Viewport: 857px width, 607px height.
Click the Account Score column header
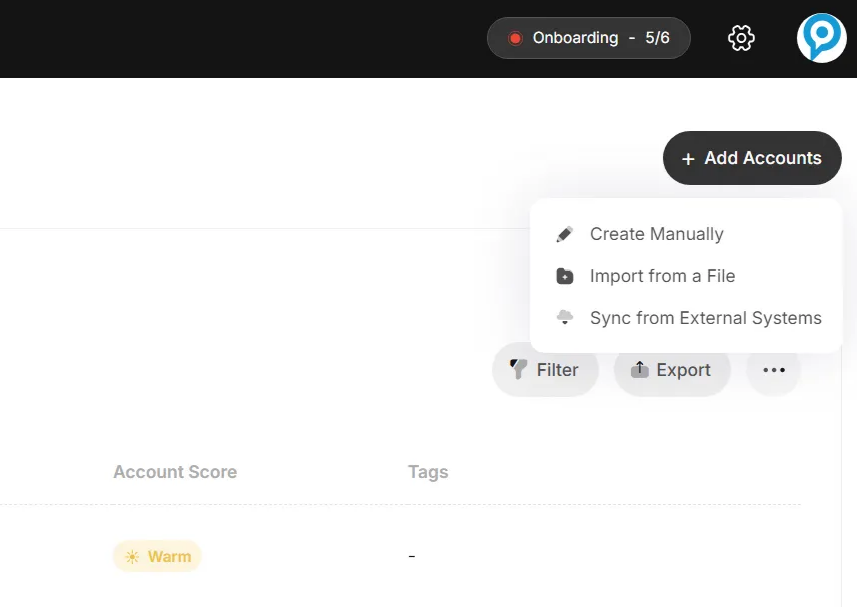175,472
